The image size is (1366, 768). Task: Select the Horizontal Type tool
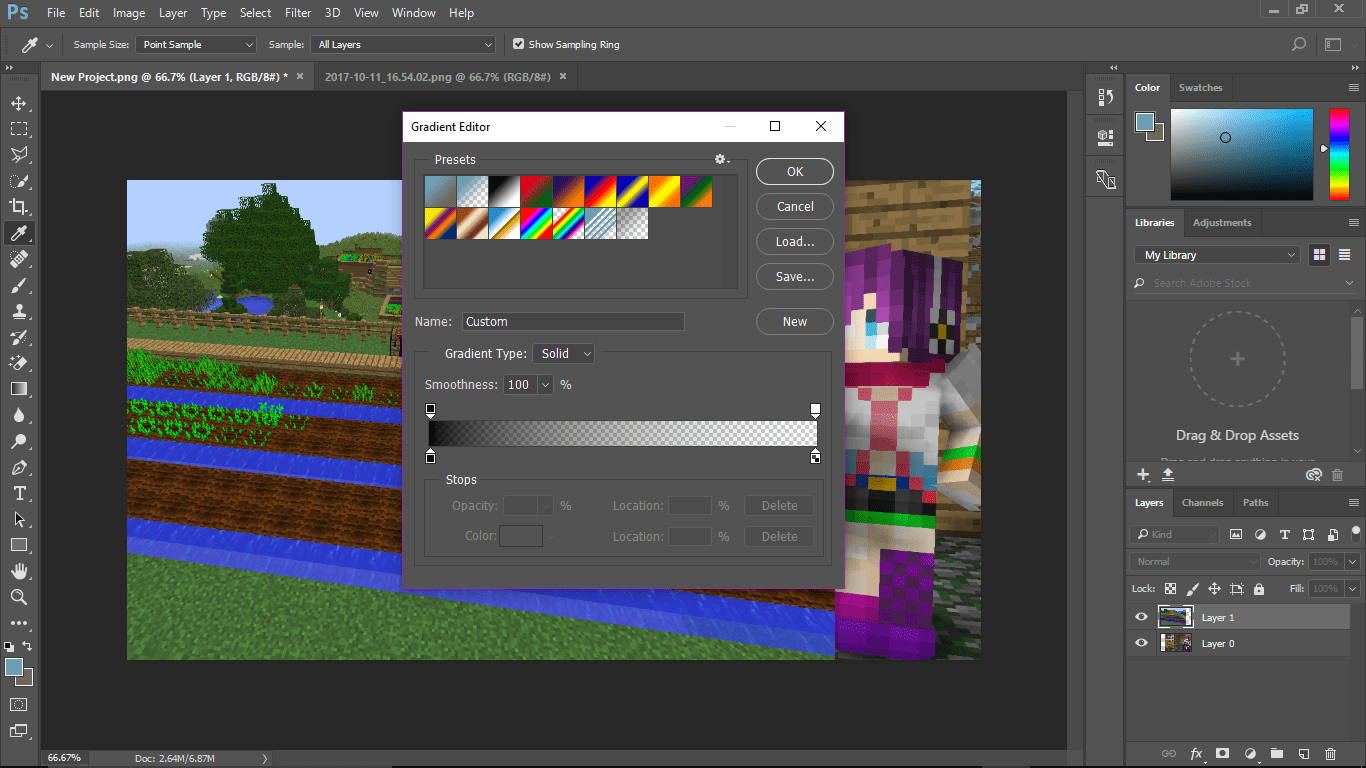[x=19, y=493]
